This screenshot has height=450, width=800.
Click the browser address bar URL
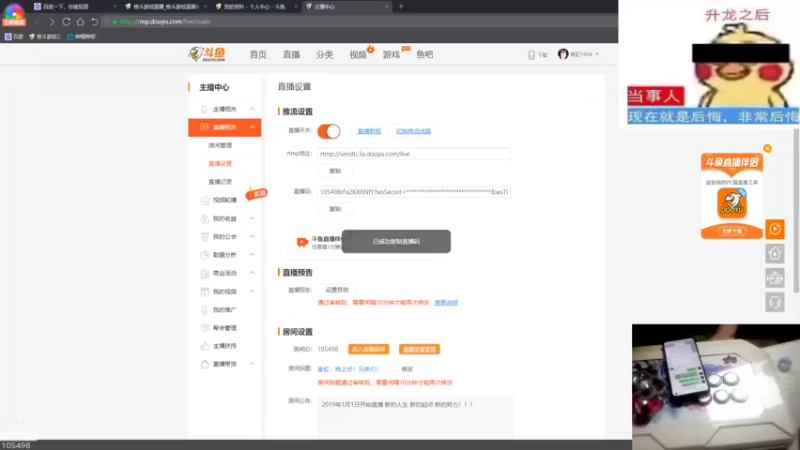pos(164,22)
